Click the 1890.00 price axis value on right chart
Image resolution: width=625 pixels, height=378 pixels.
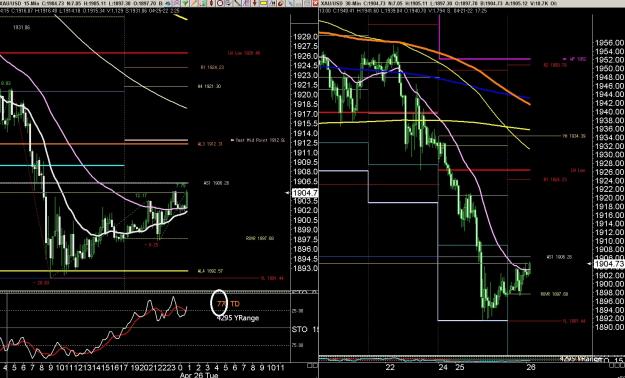pos(610,327)
